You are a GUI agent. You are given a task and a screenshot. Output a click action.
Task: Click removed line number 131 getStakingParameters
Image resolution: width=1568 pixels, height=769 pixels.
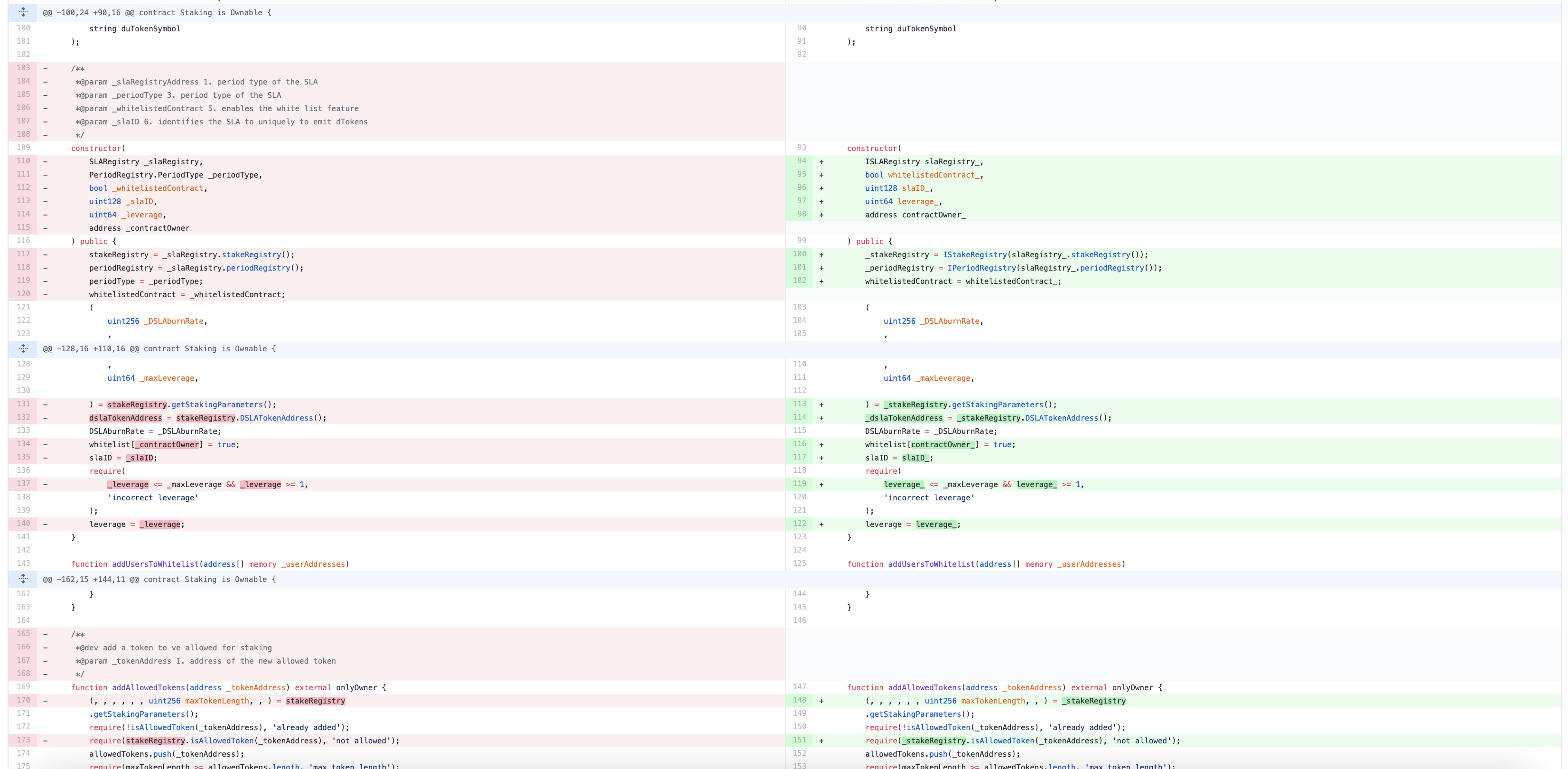tap(23, 404)
